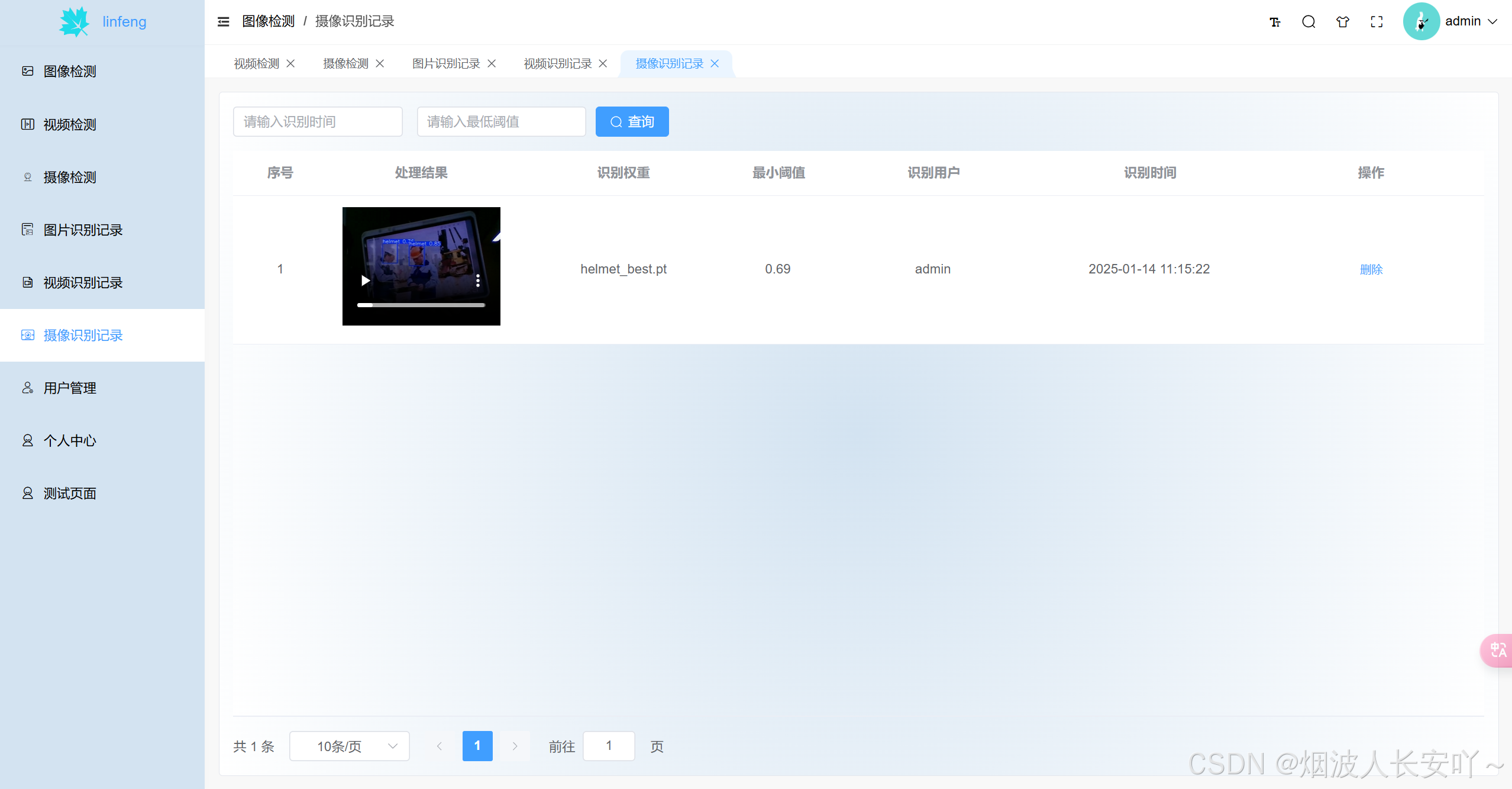Switch to the 摄像检测 tab
This screenshot has width=1512, height=789.
(x=345, y=63)
